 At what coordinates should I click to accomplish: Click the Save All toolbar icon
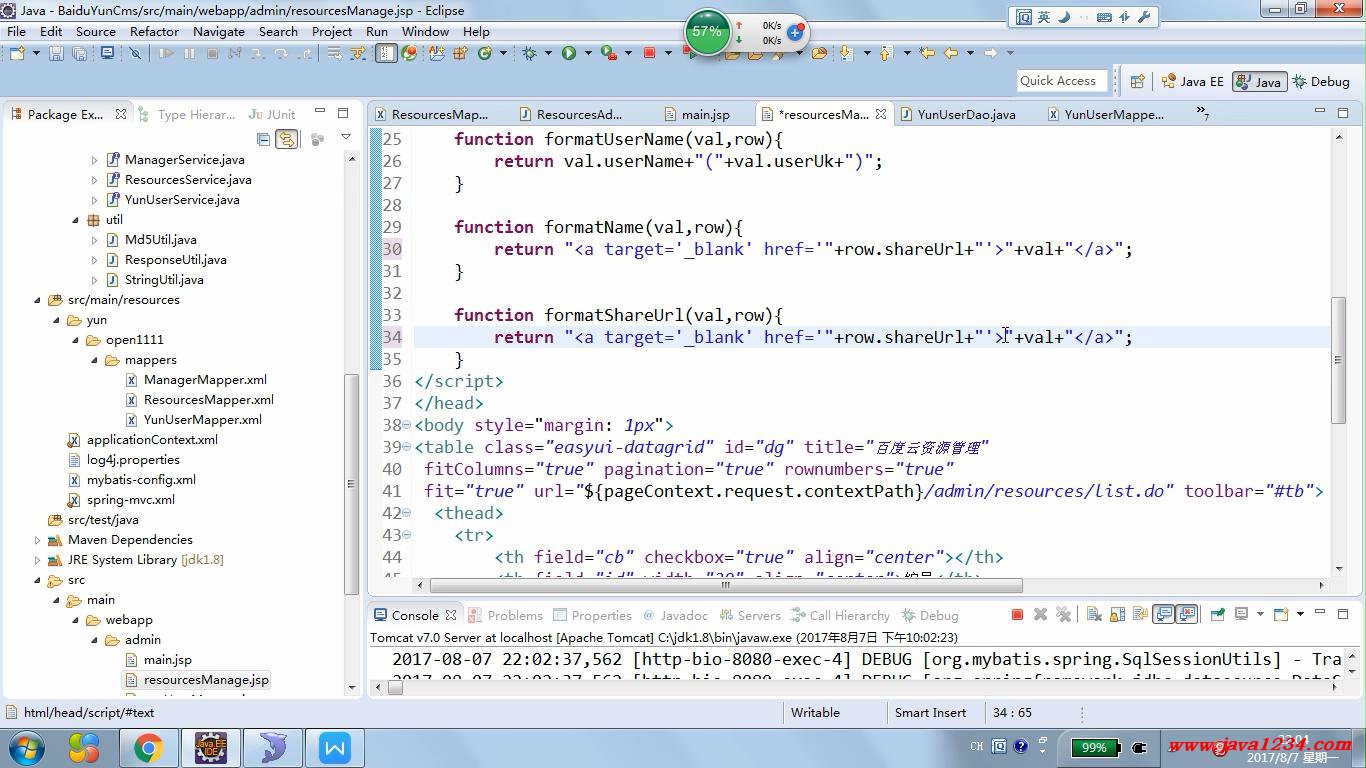pyautogui.click(x=79, y=53)
